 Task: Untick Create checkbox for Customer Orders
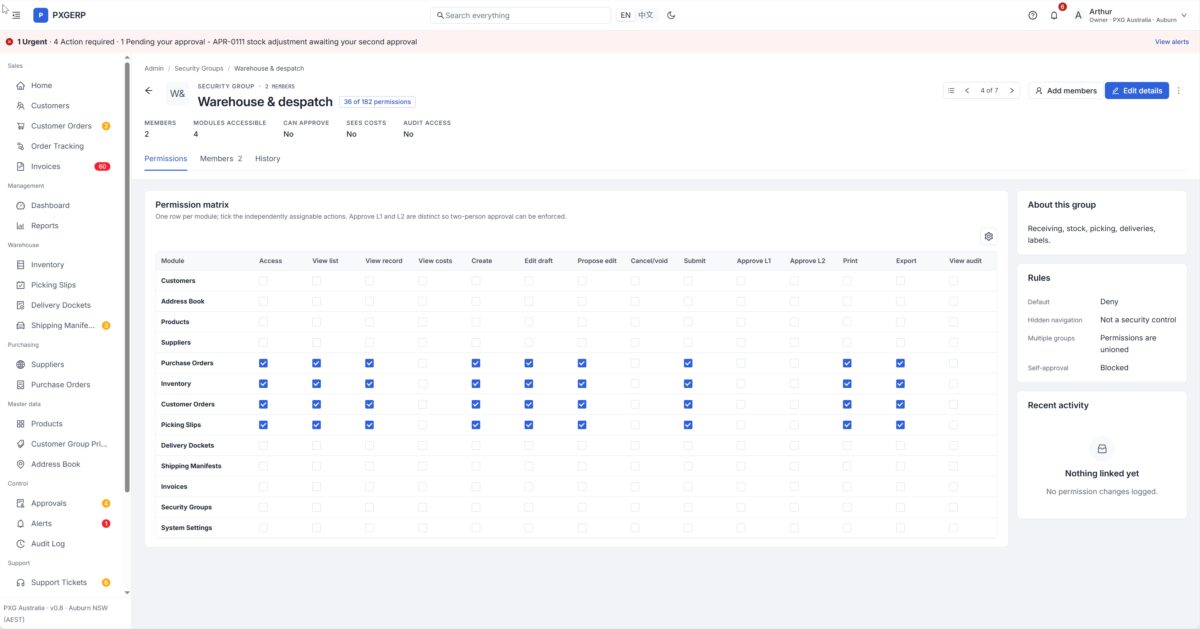click(x=475, y=404)
